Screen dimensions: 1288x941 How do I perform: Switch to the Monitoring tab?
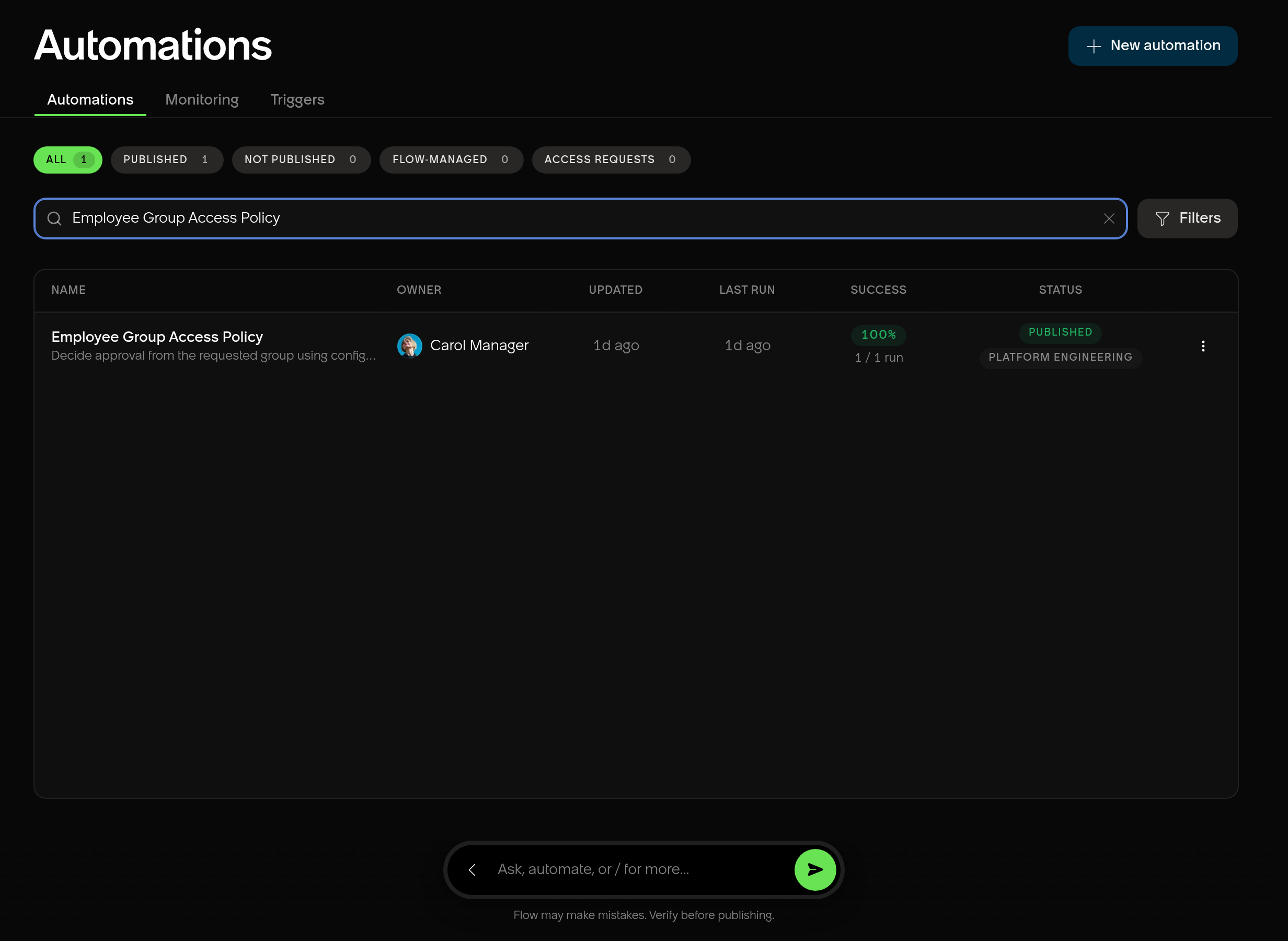(202, 100)
